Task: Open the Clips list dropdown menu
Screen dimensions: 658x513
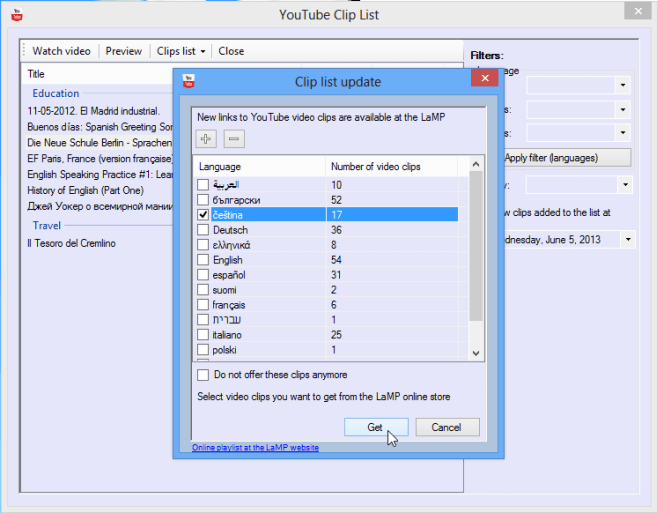Action: [x=181, y=51]
